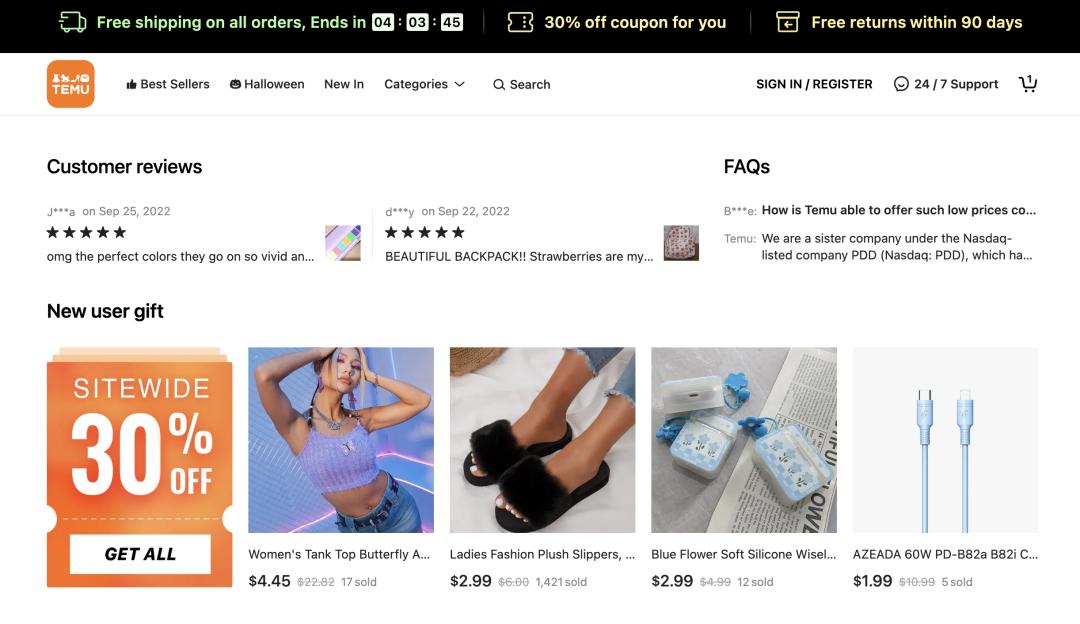Open the review photo of color palette
This screenshot has width=1080, height=624.
[343, 243]
